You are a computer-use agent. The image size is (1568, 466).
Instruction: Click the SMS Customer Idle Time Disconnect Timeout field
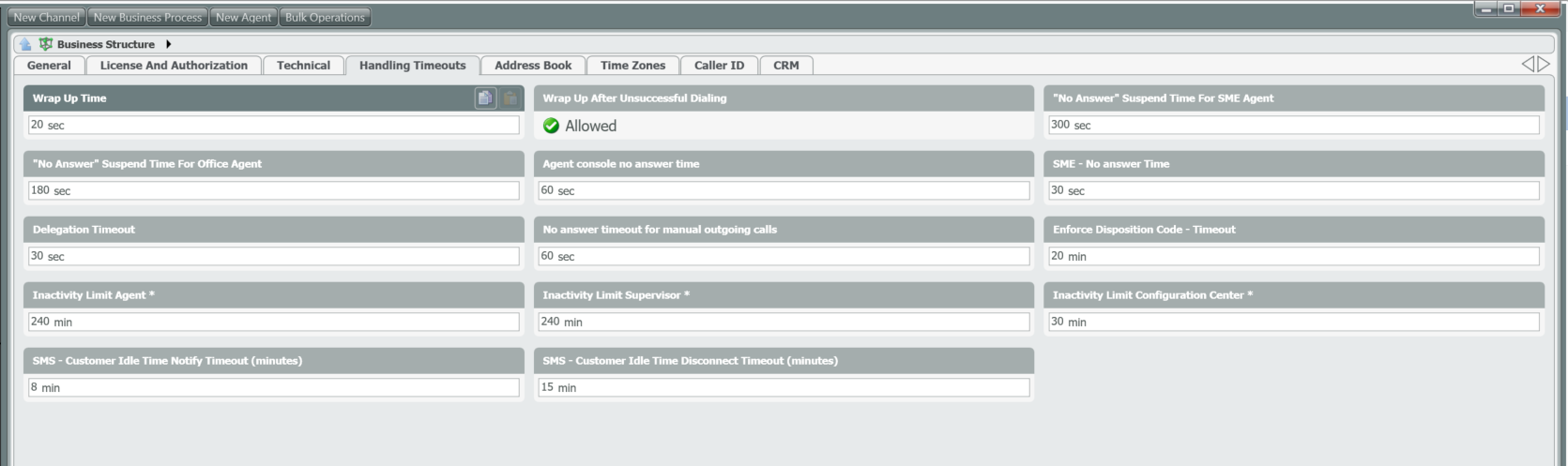pos(784,387)
